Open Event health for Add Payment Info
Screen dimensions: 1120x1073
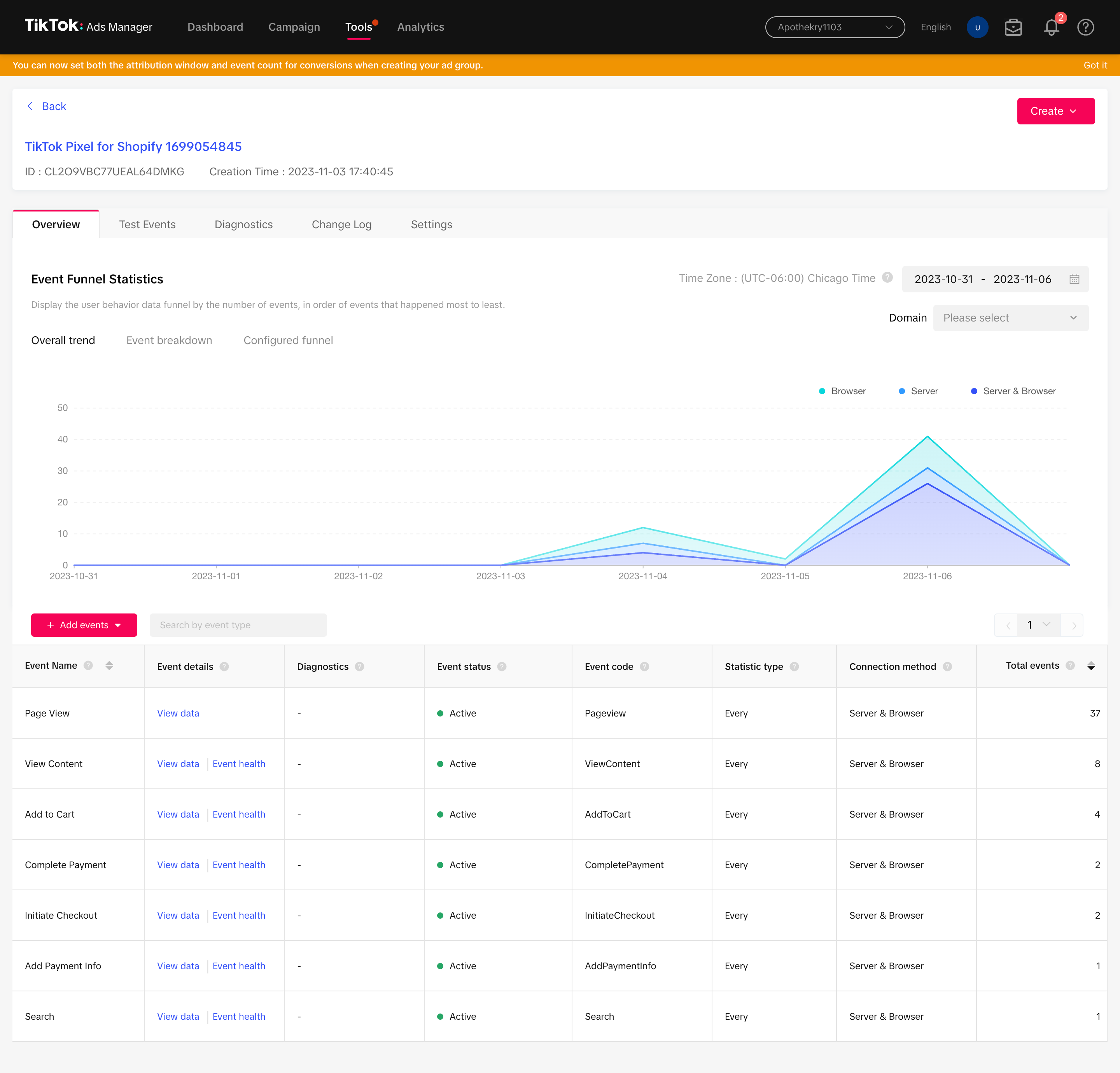pos(239,966)
